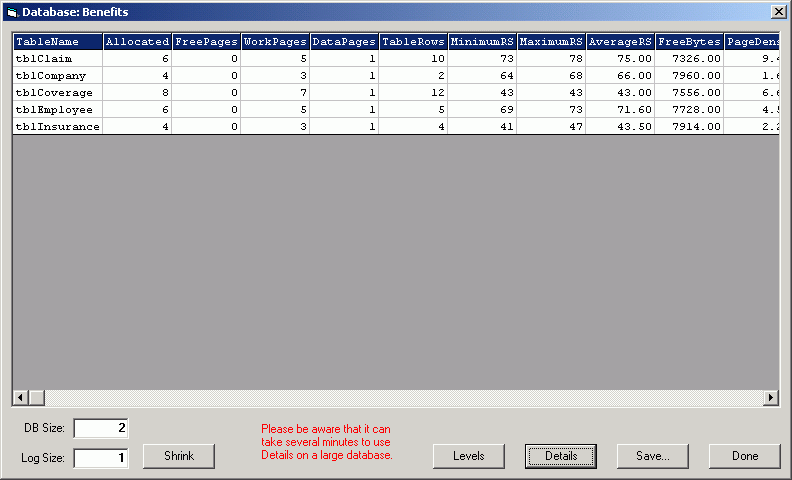Image resolution: width=792 pixels, height=480 pixels.
Task: Select the tblClaim row
Action: point(58,59)
